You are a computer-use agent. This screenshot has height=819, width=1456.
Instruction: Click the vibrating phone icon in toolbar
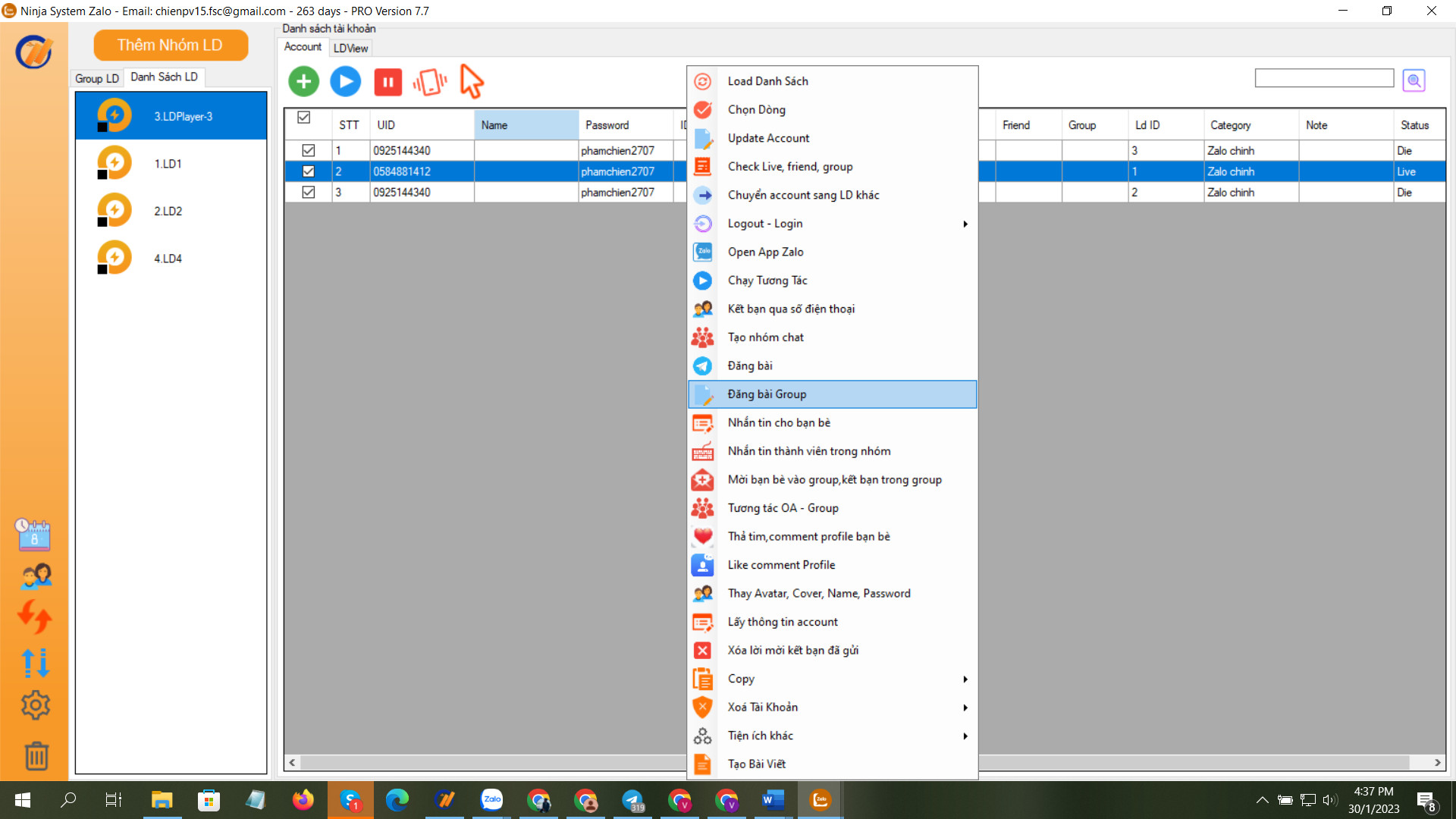[430, 82]
